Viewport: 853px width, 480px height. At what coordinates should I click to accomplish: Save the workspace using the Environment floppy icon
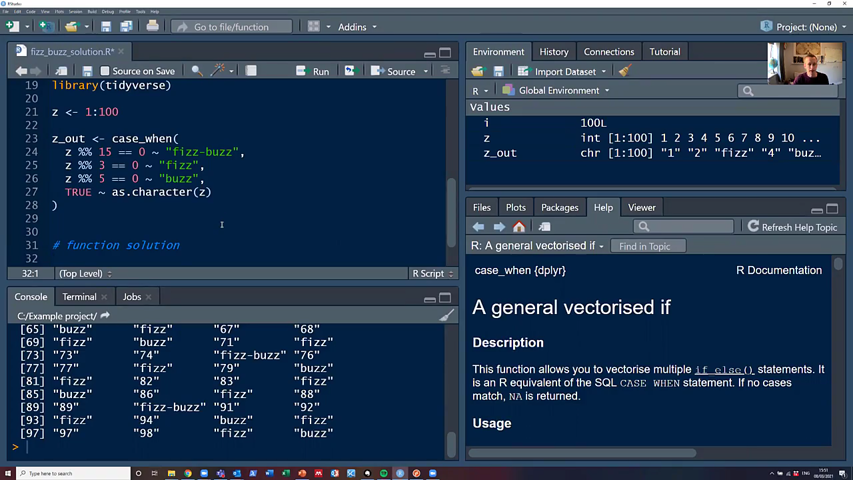click(498, 71)
